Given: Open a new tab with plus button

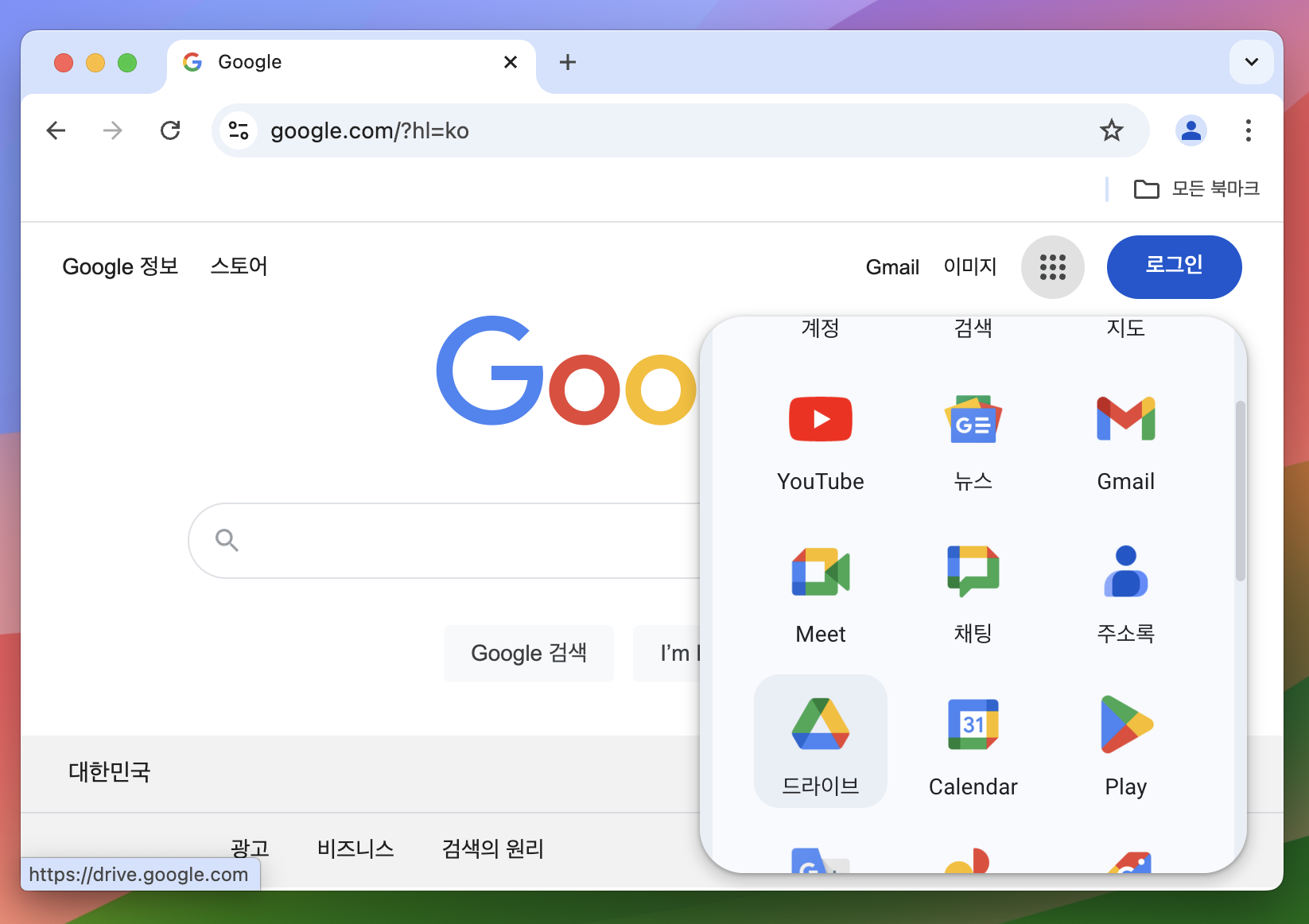Looking at the screenshot, I should point(567,62).
